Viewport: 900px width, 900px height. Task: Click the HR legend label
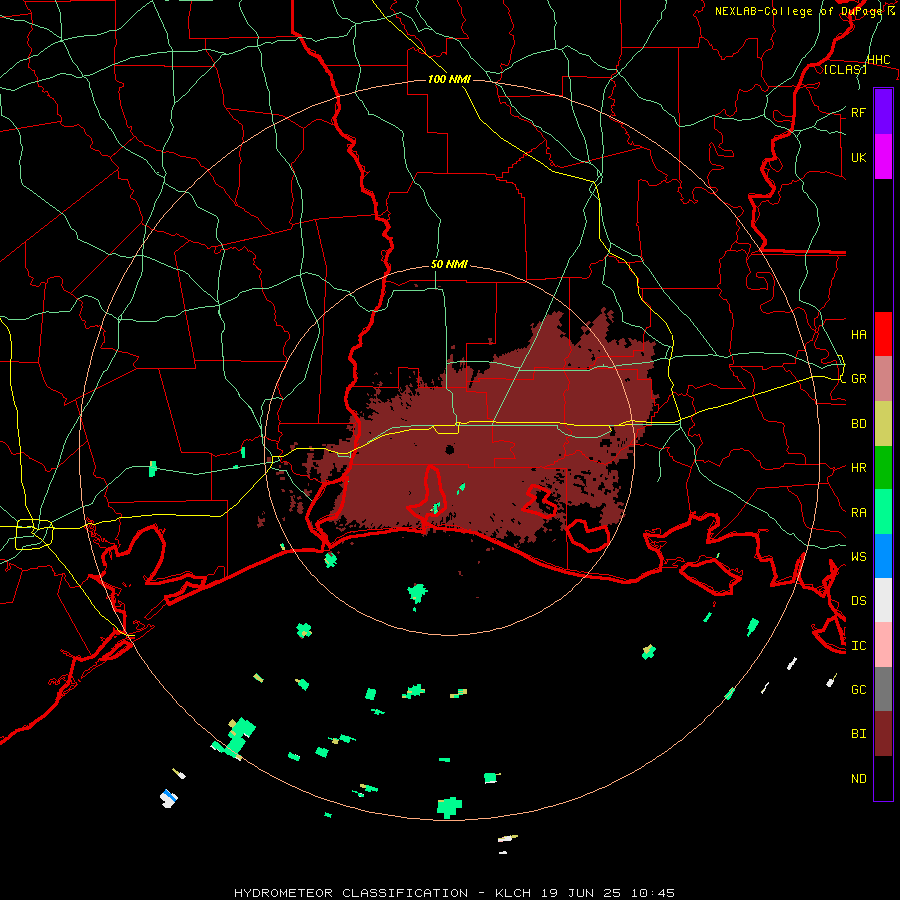coord(859,468)
